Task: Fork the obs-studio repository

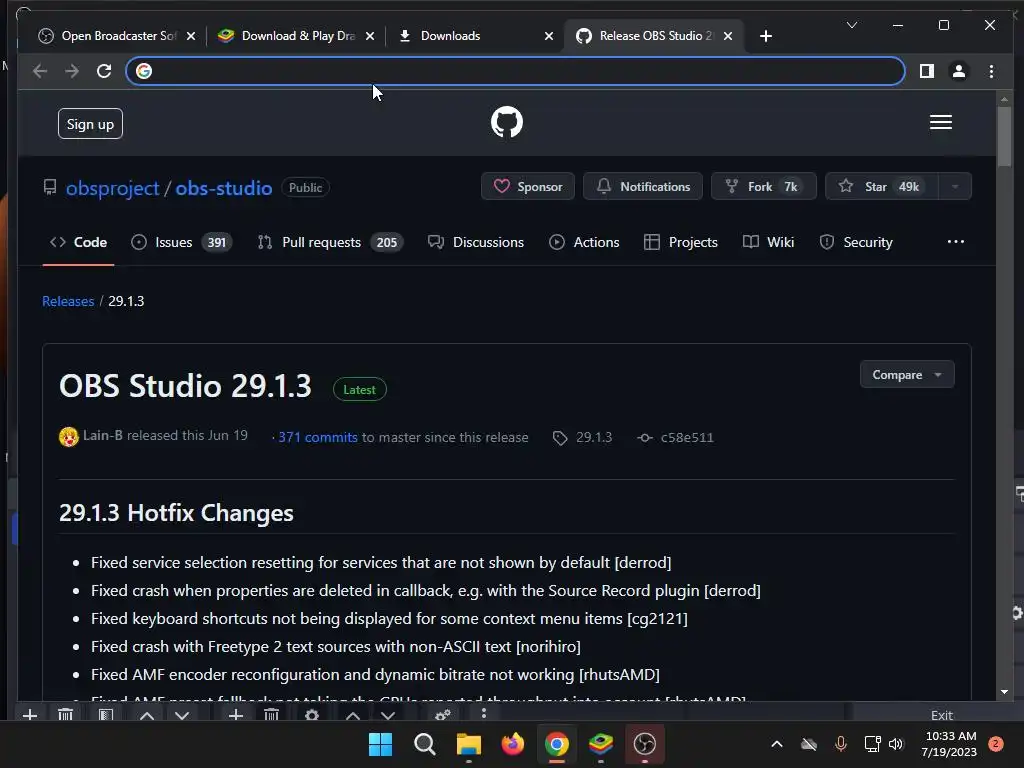Action: click(x=763, y=187)
